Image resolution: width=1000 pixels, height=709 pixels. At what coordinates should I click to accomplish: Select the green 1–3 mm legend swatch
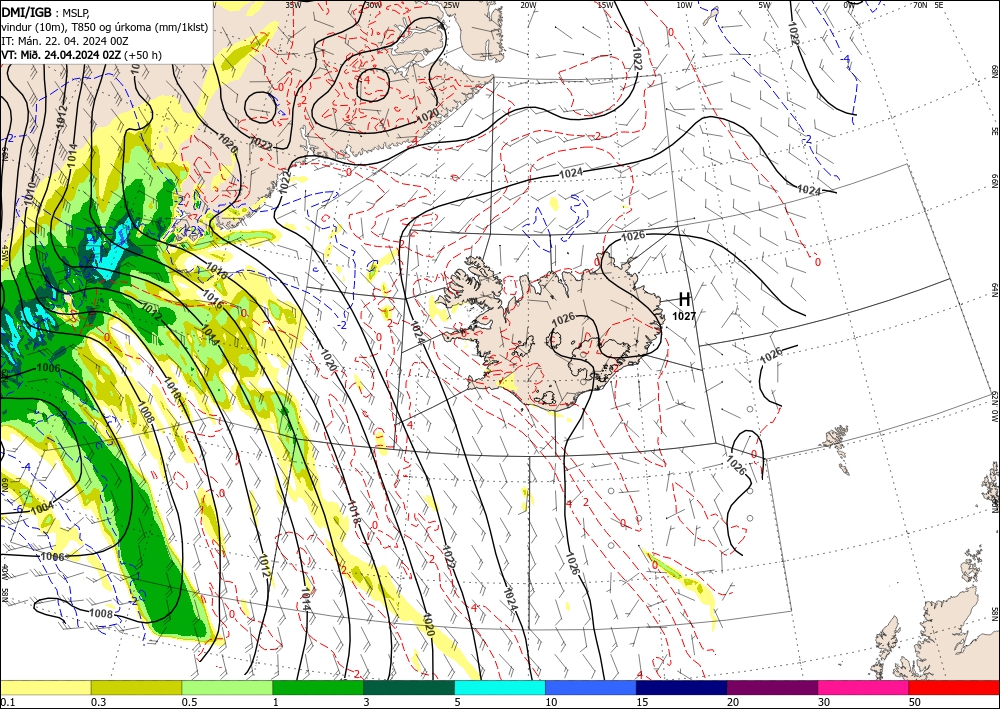click(x=318, y=687)
